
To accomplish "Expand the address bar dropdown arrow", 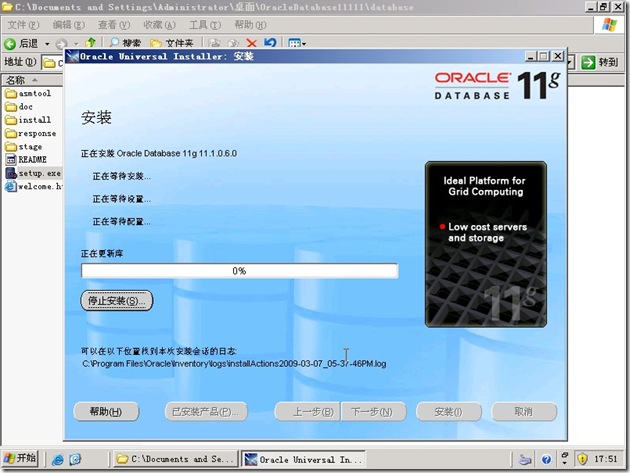I will pyautogui.click(x=571, y=63).
